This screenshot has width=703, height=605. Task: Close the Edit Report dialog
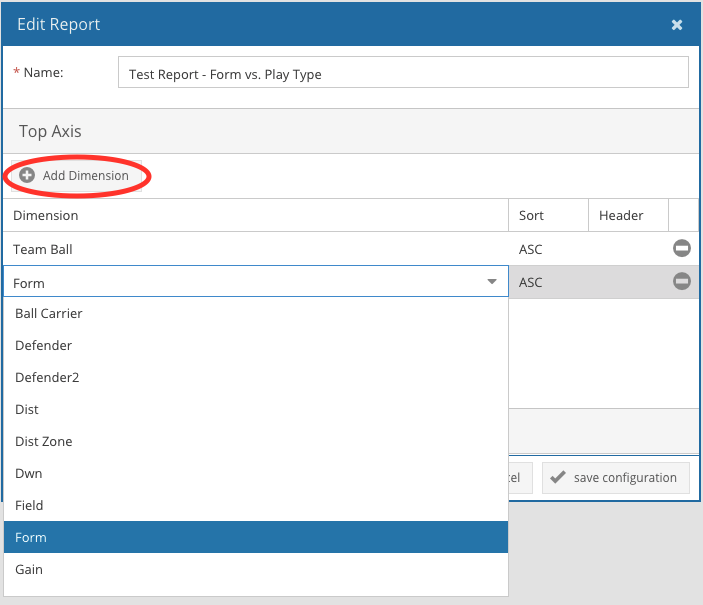677,25
